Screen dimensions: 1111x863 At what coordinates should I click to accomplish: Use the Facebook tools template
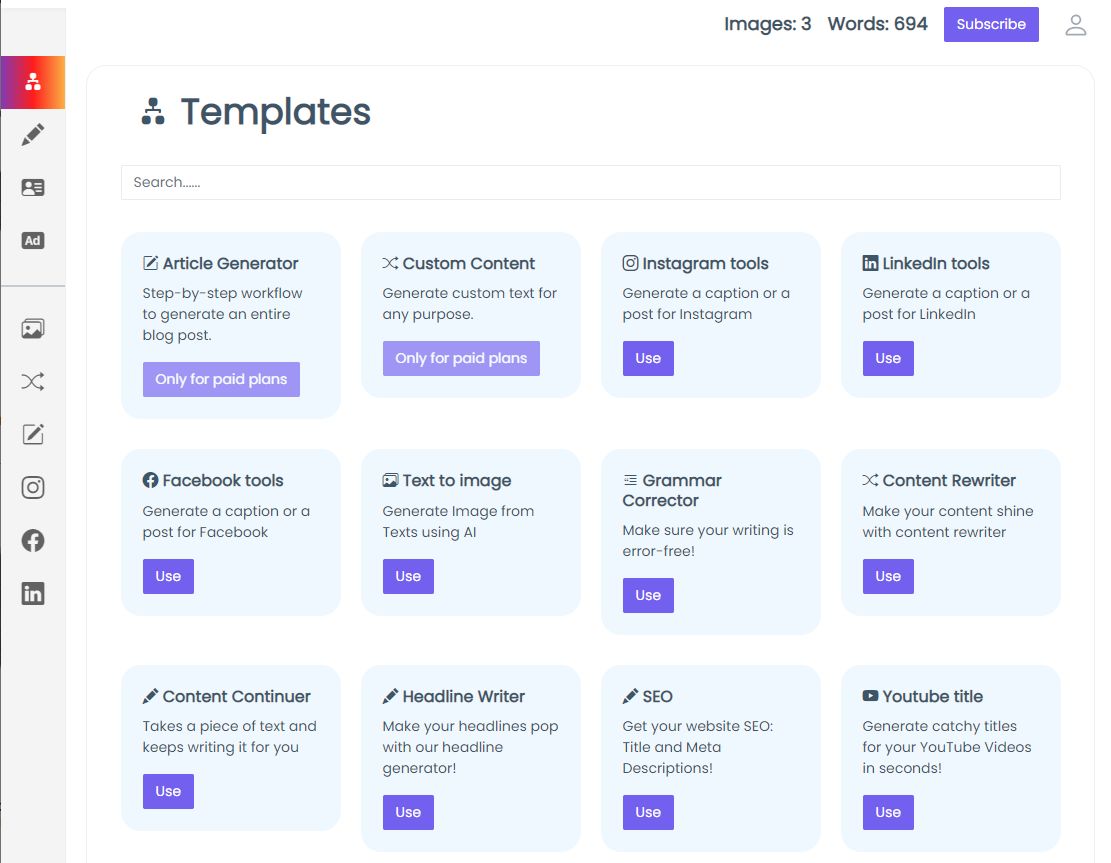click(x=168, y=577)
